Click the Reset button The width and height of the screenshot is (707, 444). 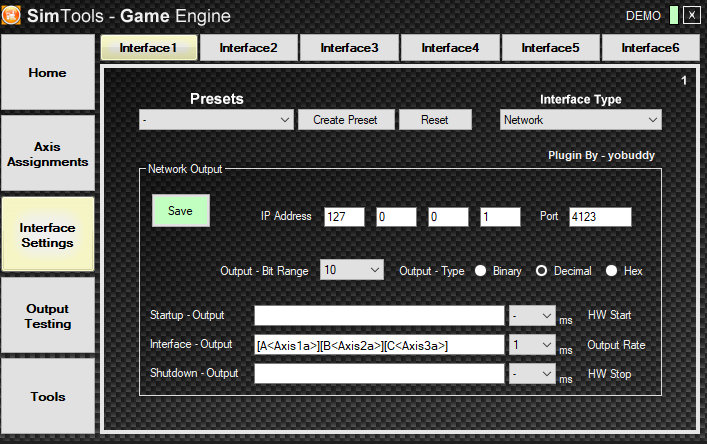434,120
